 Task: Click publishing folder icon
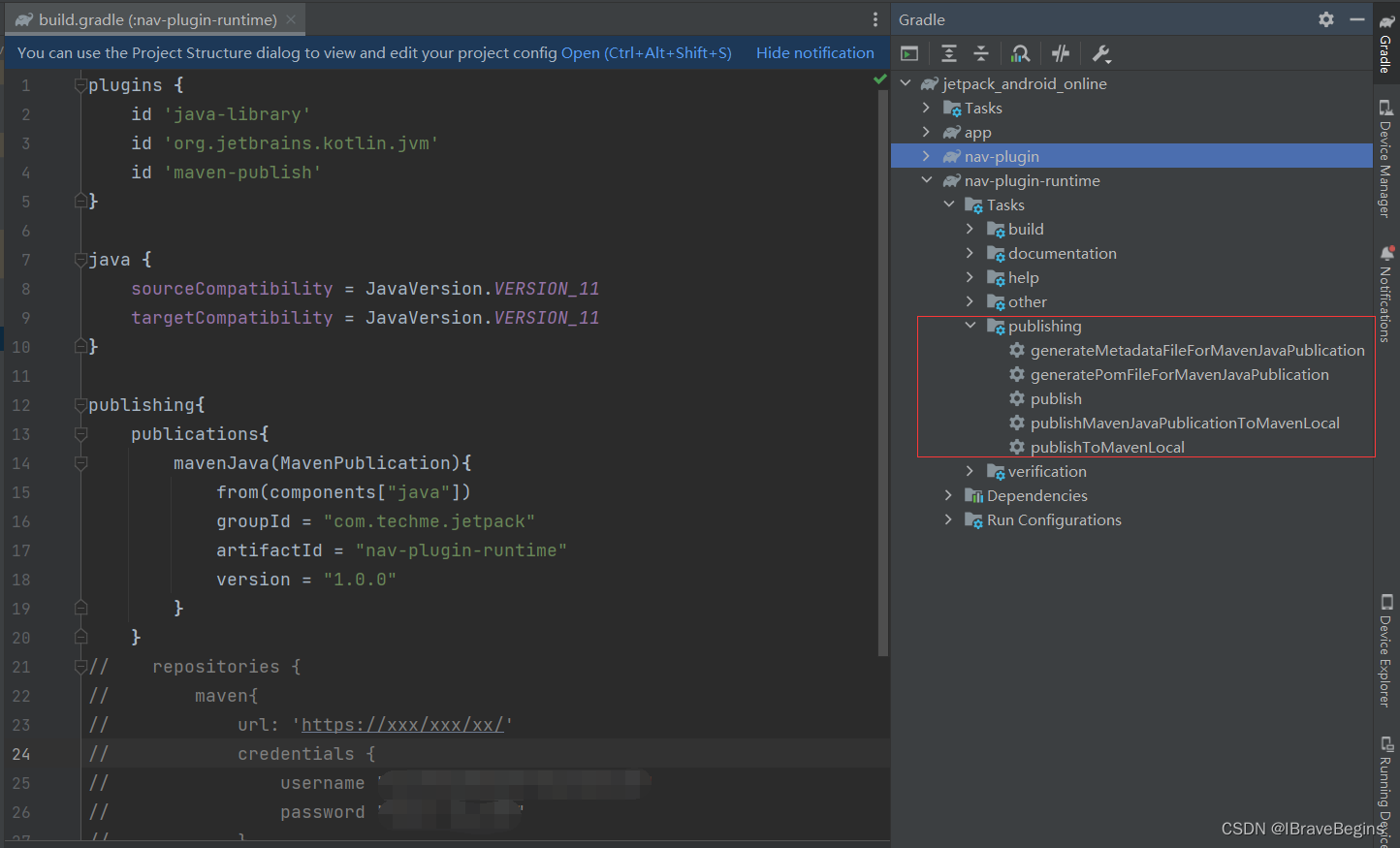point(996,327)
